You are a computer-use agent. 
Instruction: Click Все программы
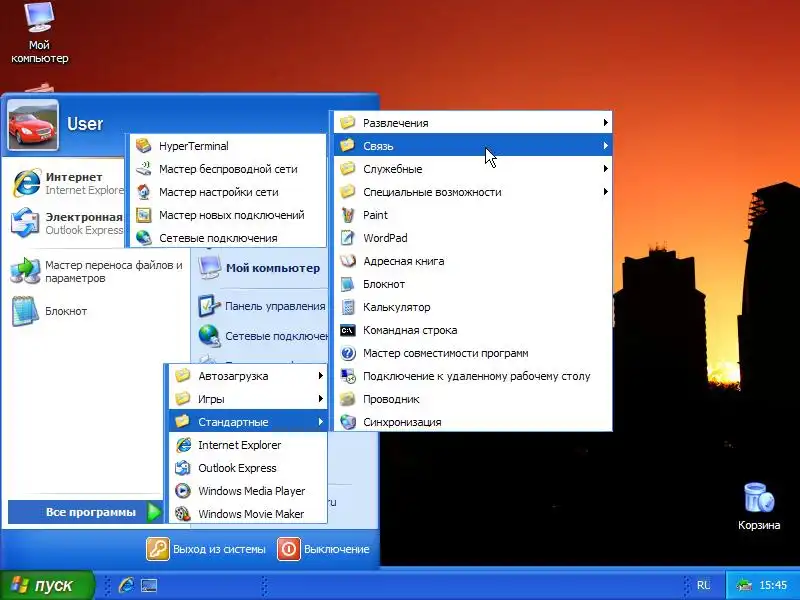85,512
